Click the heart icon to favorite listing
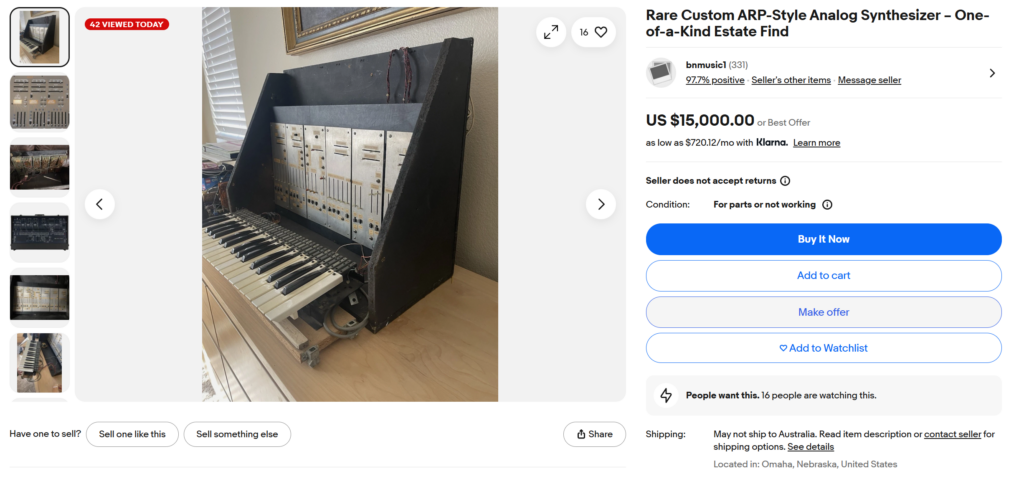 (600, 32)
